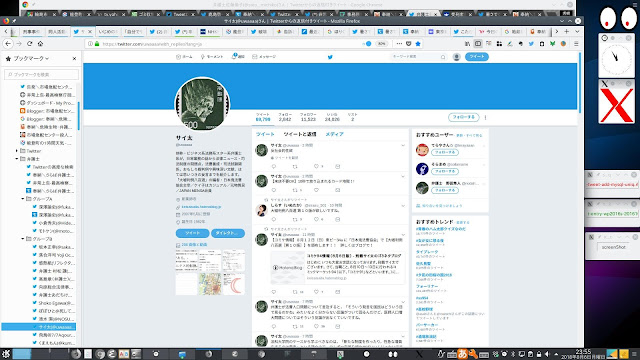Open 画像と動画 media link

[x=194, y=245]
